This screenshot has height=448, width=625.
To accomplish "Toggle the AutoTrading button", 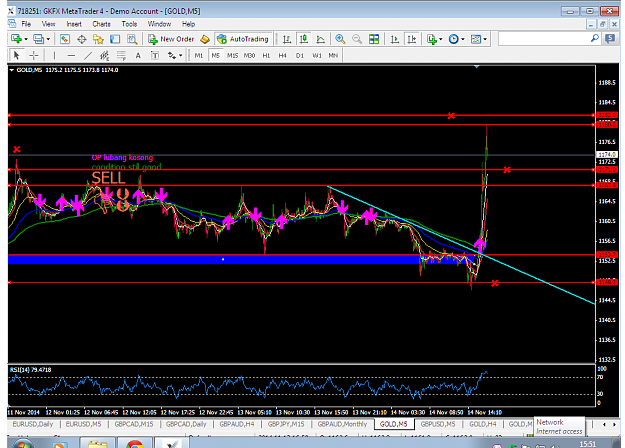I will (243, 39).
